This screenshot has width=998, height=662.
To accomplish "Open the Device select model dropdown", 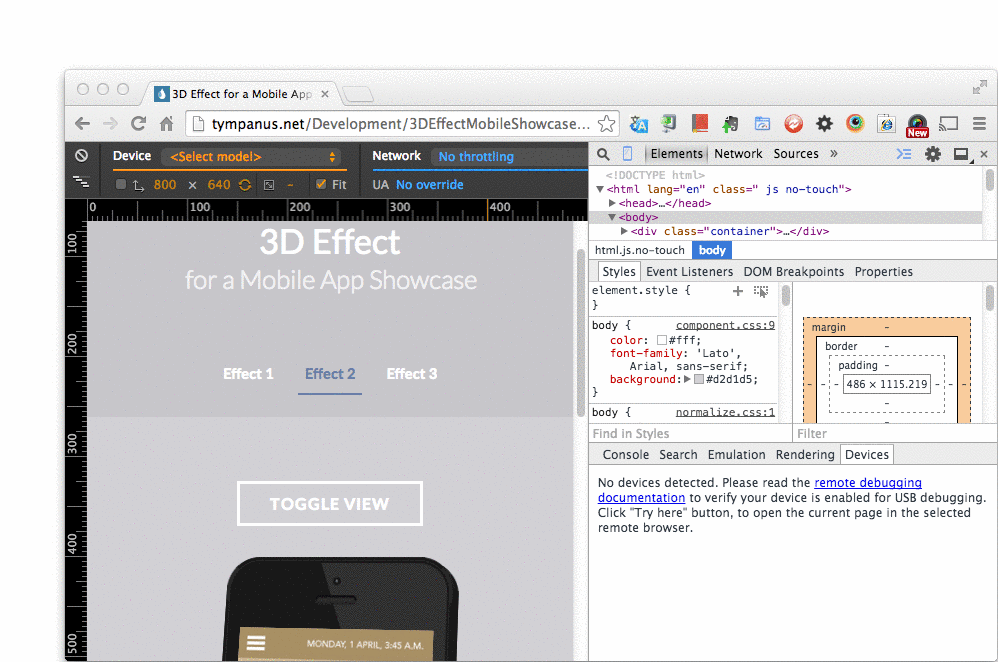I will tap(251, 157).
